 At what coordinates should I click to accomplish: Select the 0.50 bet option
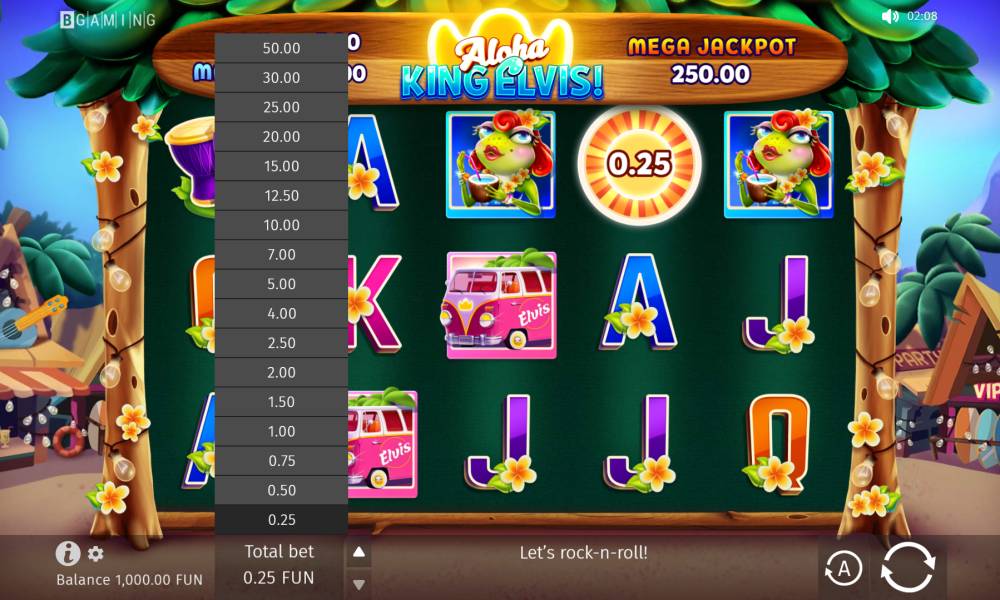(281, 490)
